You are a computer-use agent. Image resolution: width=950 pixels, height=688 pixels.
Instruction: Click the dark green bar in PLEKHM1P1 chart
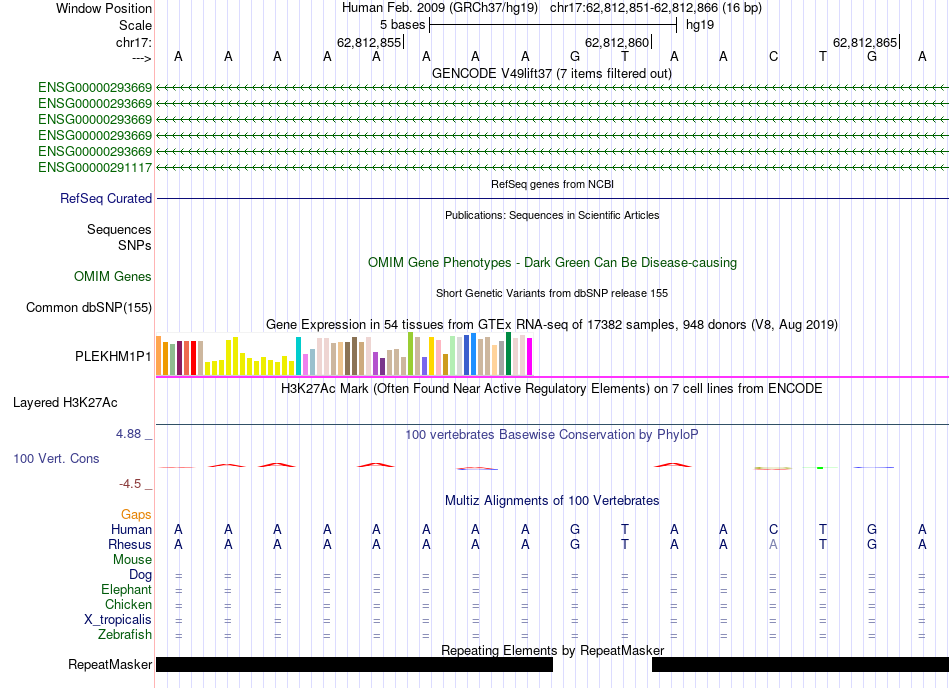[508, 354]
